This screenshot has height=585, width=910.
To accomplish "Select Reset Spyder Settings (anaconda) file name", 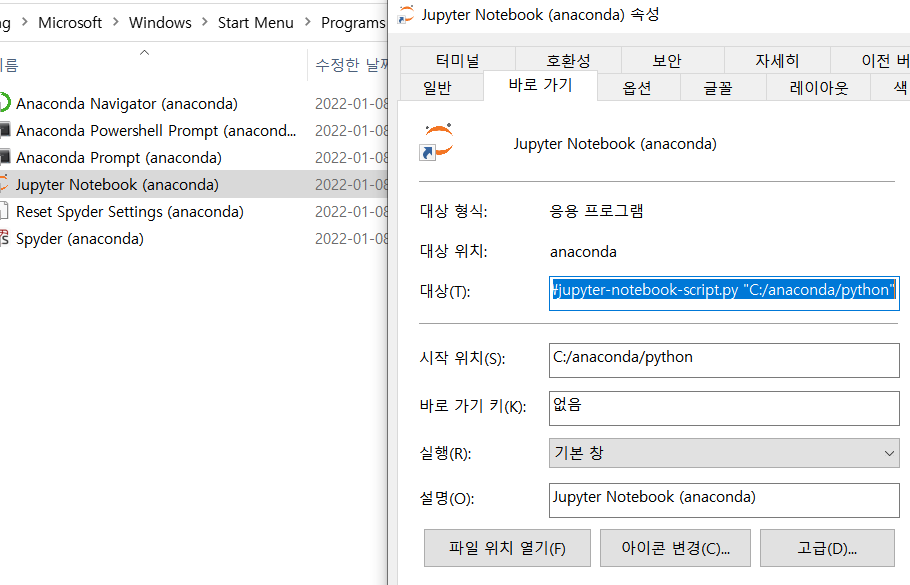I will (x=129, y=211).
